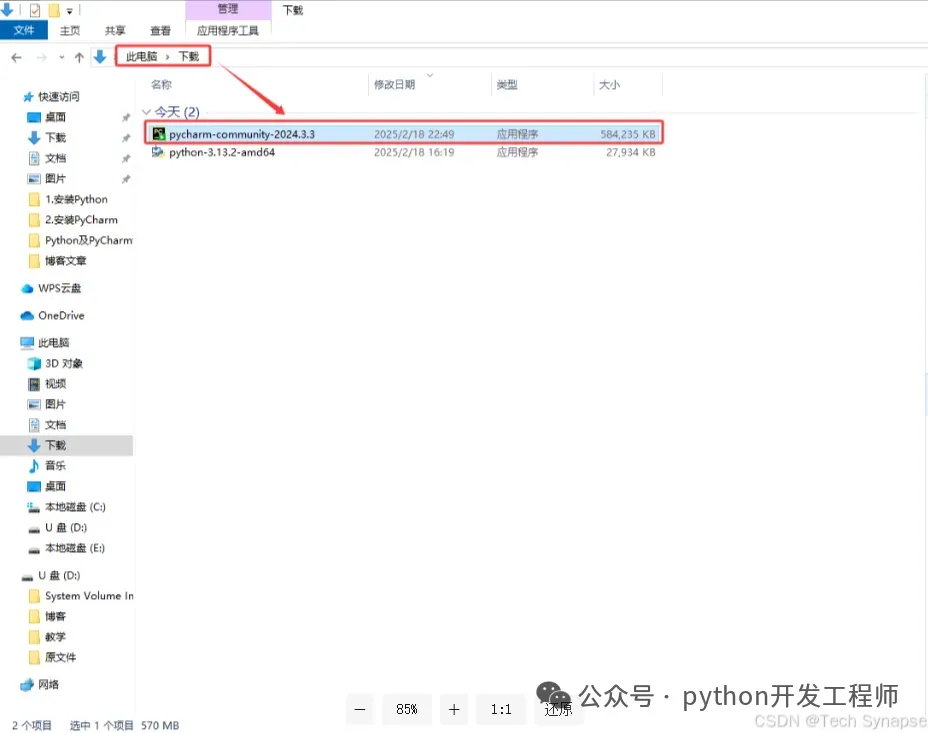Click 此电脑 in the address path
This screenshot has width=928, height=733.
pos(141,56)
